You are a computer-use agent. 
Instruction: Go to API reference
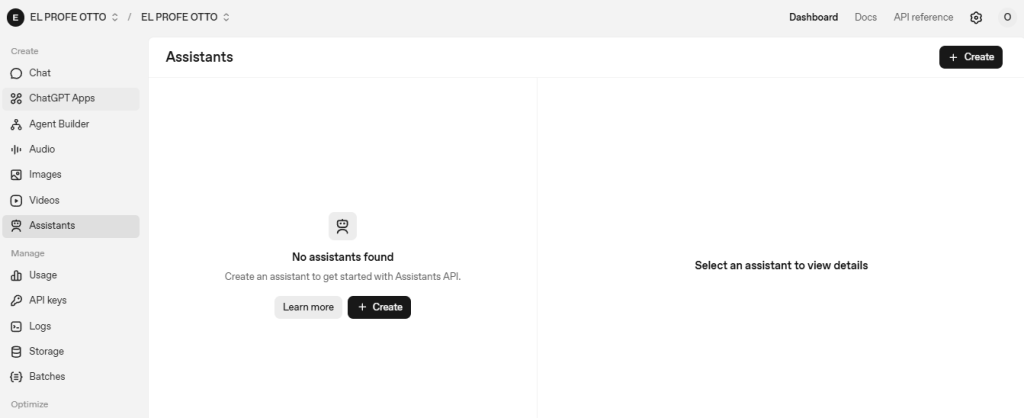point(923,17)
